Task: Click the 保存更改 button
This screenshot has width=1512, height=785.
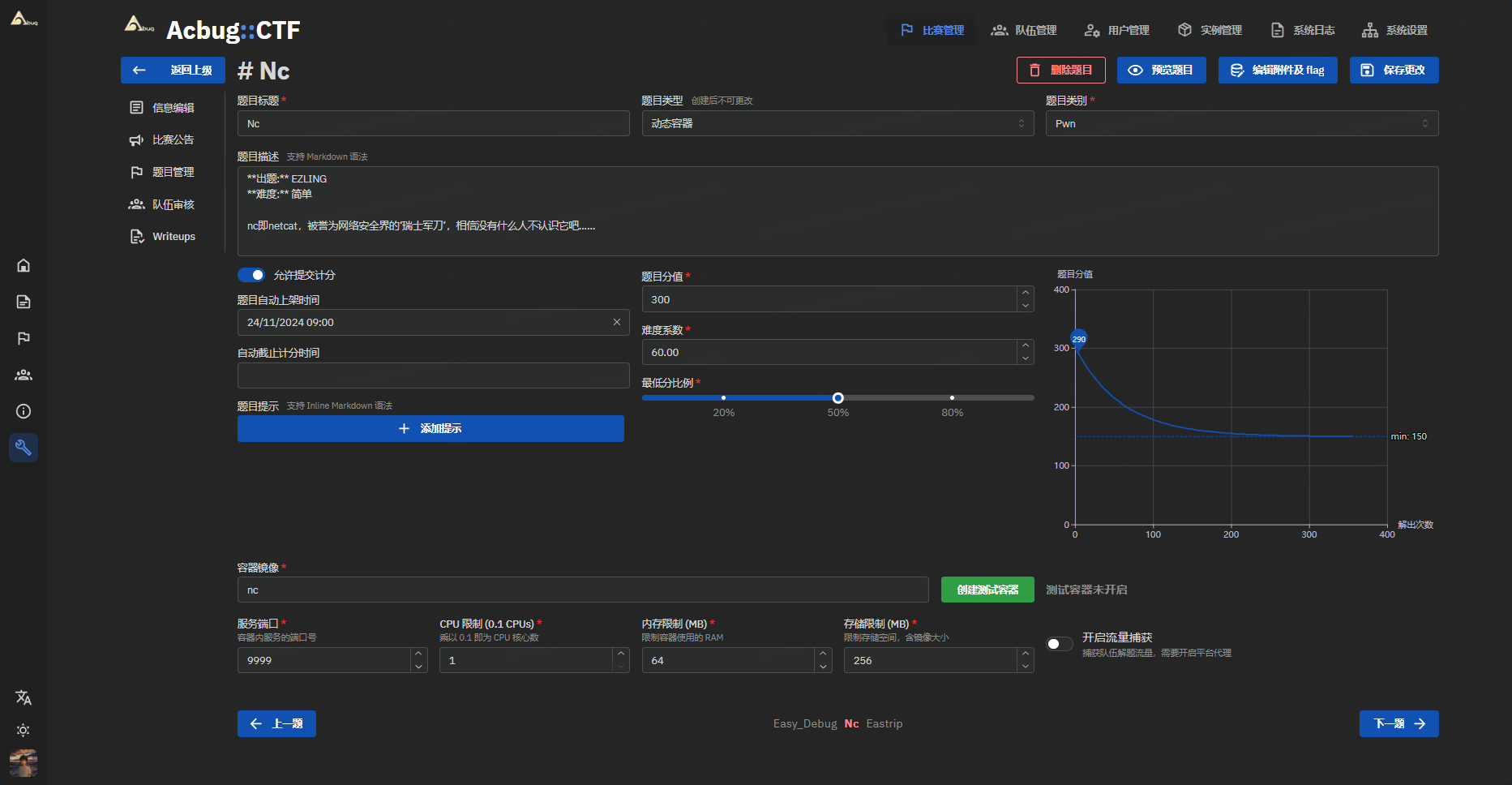Action: (x=1394, y=71)
